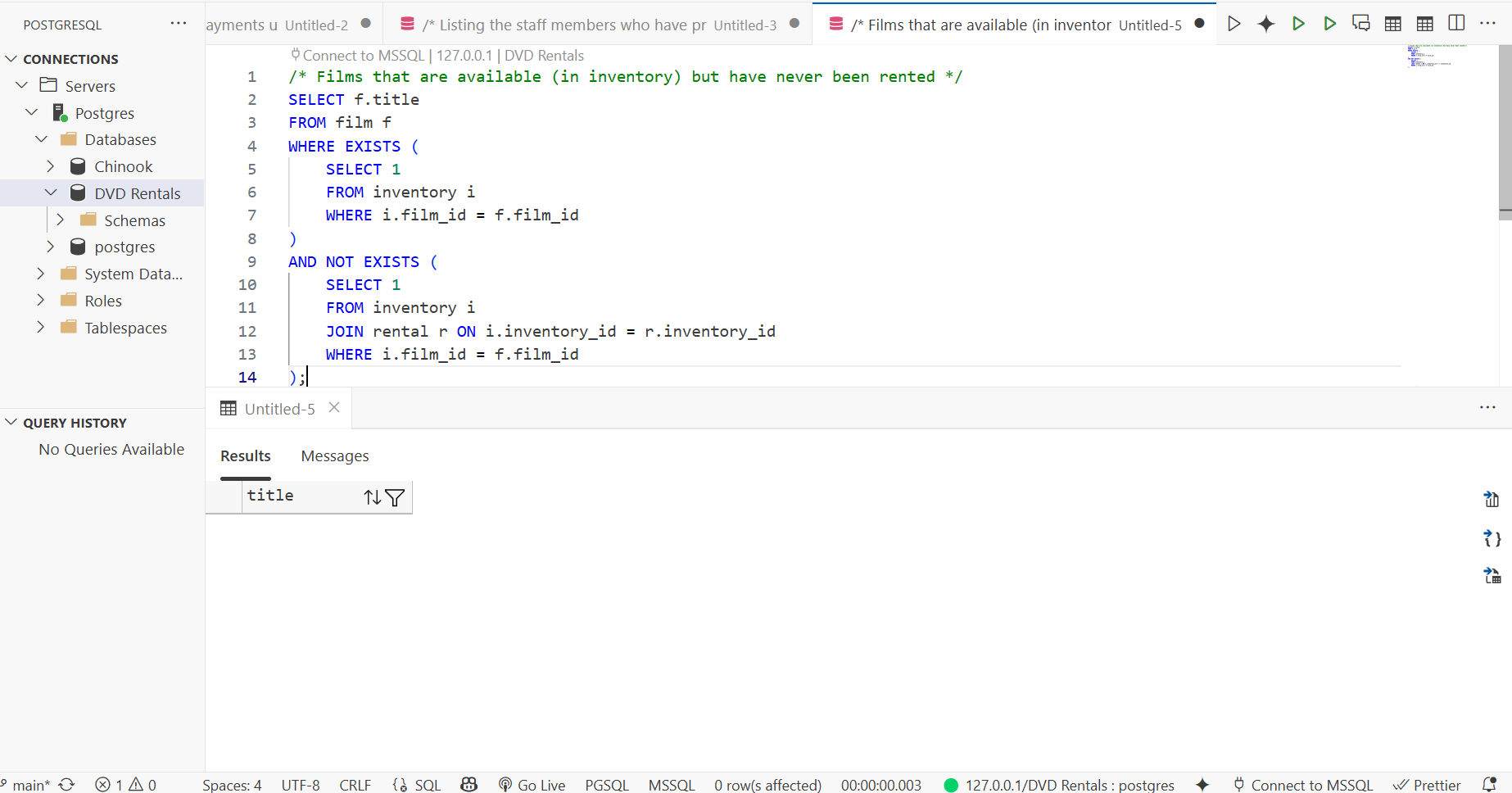The height and width of the screenshot is (793, 1512).
Task: Click the unsaved dot on Untitled-5 editor tab
Action: (x=1199, y=24)
